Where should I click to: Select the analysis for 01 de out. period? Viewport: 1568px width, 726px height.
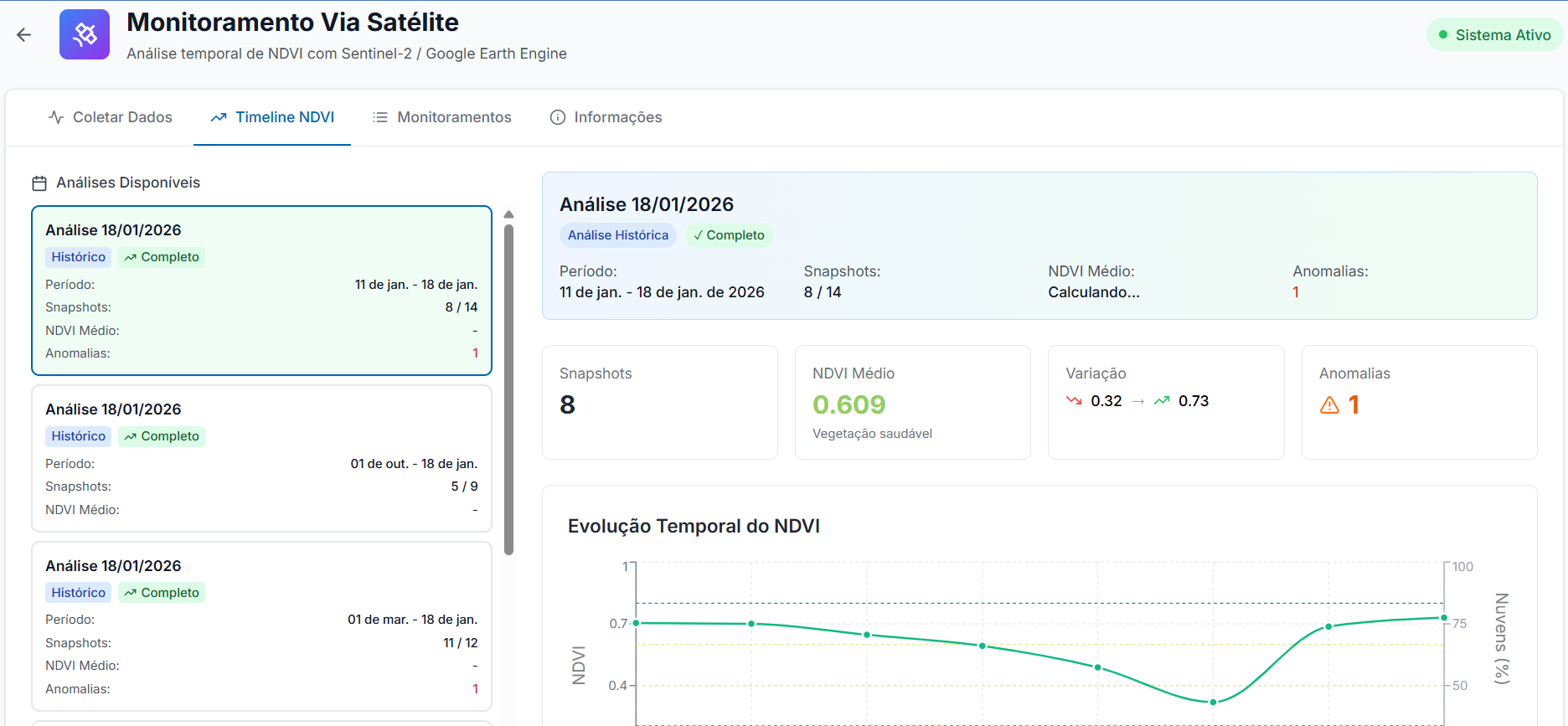261,458
